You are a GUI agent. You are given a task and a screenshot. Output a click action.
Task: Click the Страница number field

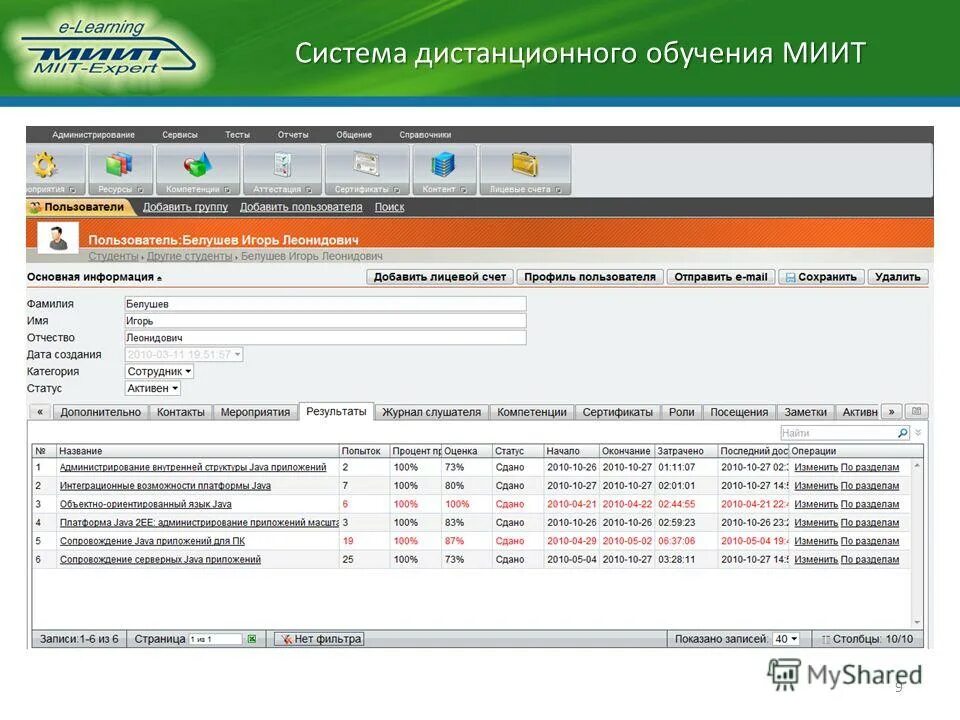point(214,639)
